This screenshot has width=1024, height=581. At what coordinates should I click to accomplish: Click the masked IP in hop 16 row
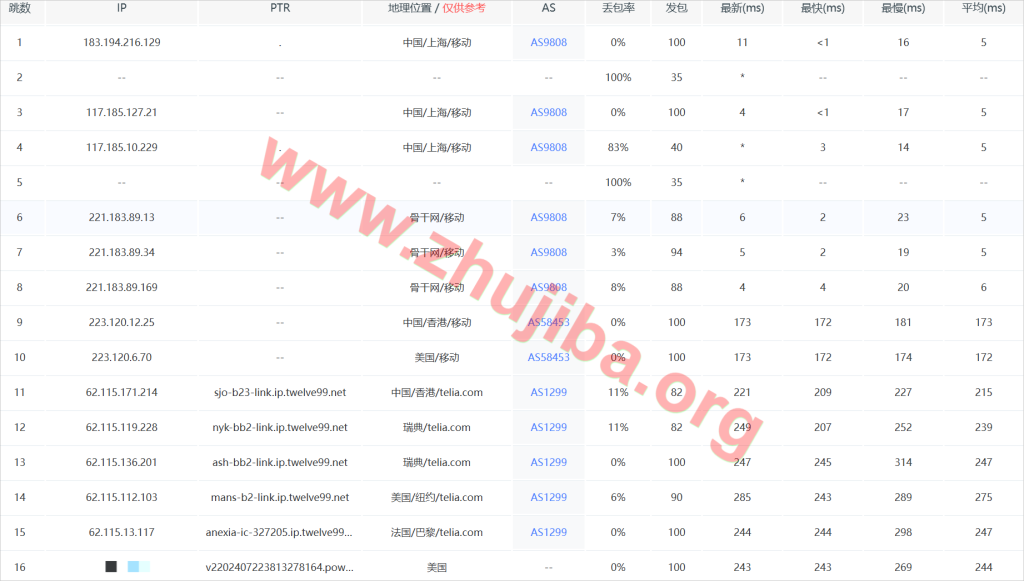coord(126,567)
